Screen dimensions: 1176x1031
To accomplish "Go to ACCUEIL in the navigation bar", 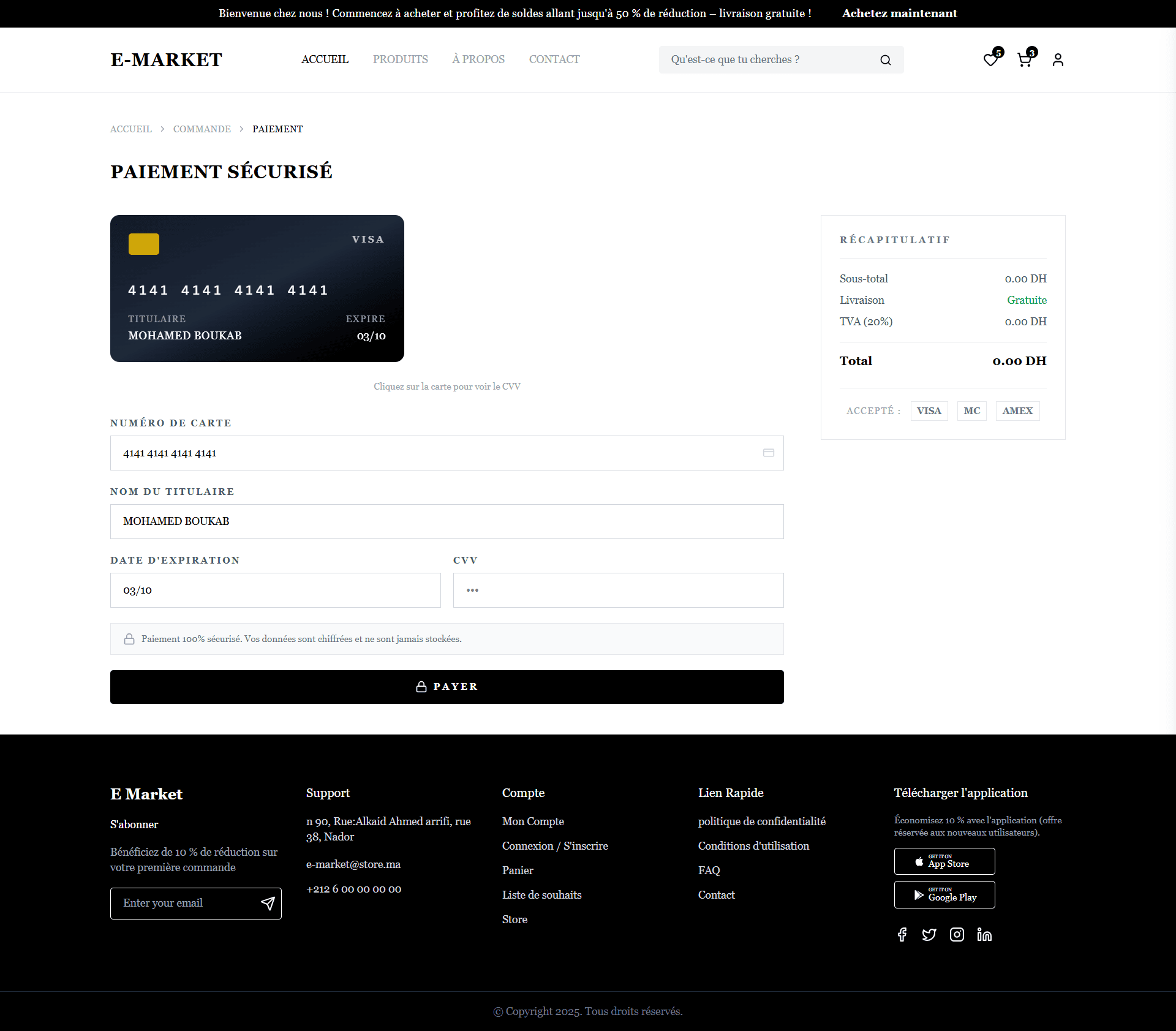I will pos(325,59).
